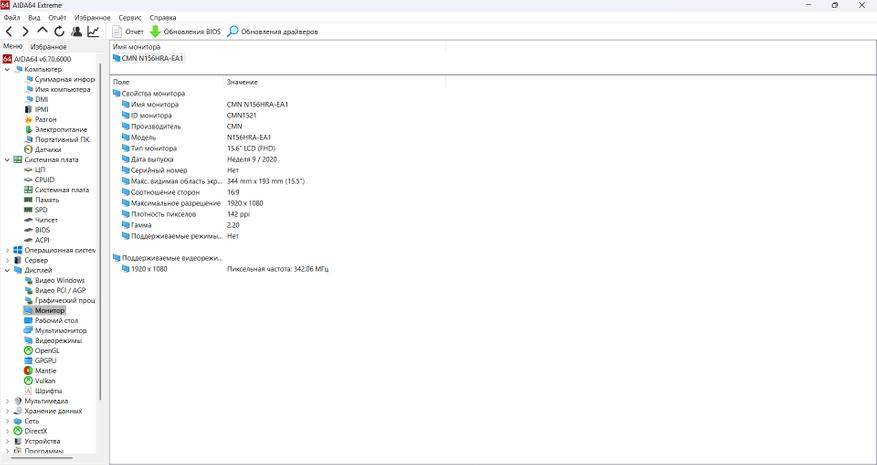
Task: Switch to the Избранное sidebar tab
Action: pos(48,47)
